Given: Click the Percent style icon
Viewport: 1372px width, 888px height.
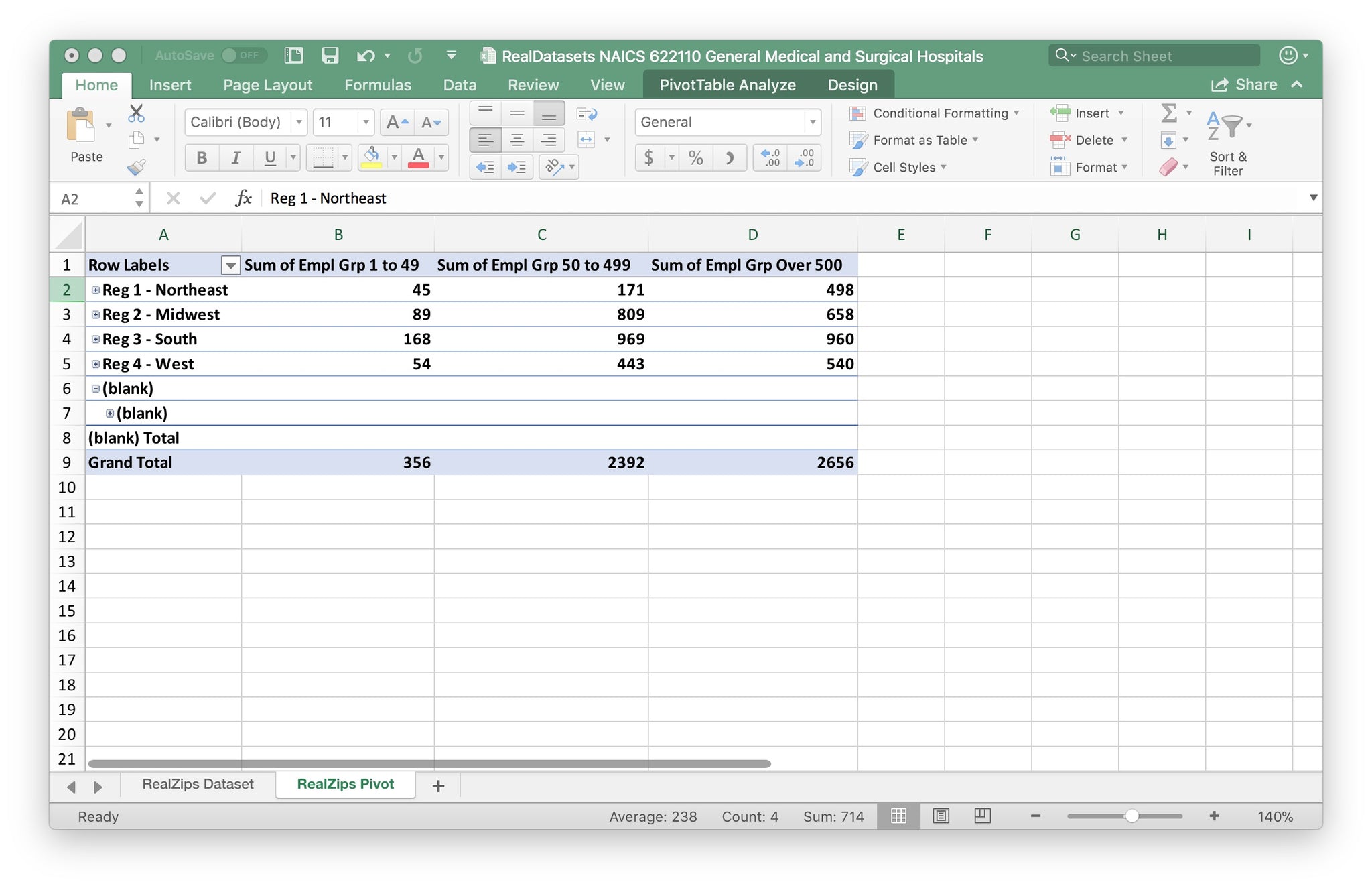Looking at the screenshot, I should 695,158.
